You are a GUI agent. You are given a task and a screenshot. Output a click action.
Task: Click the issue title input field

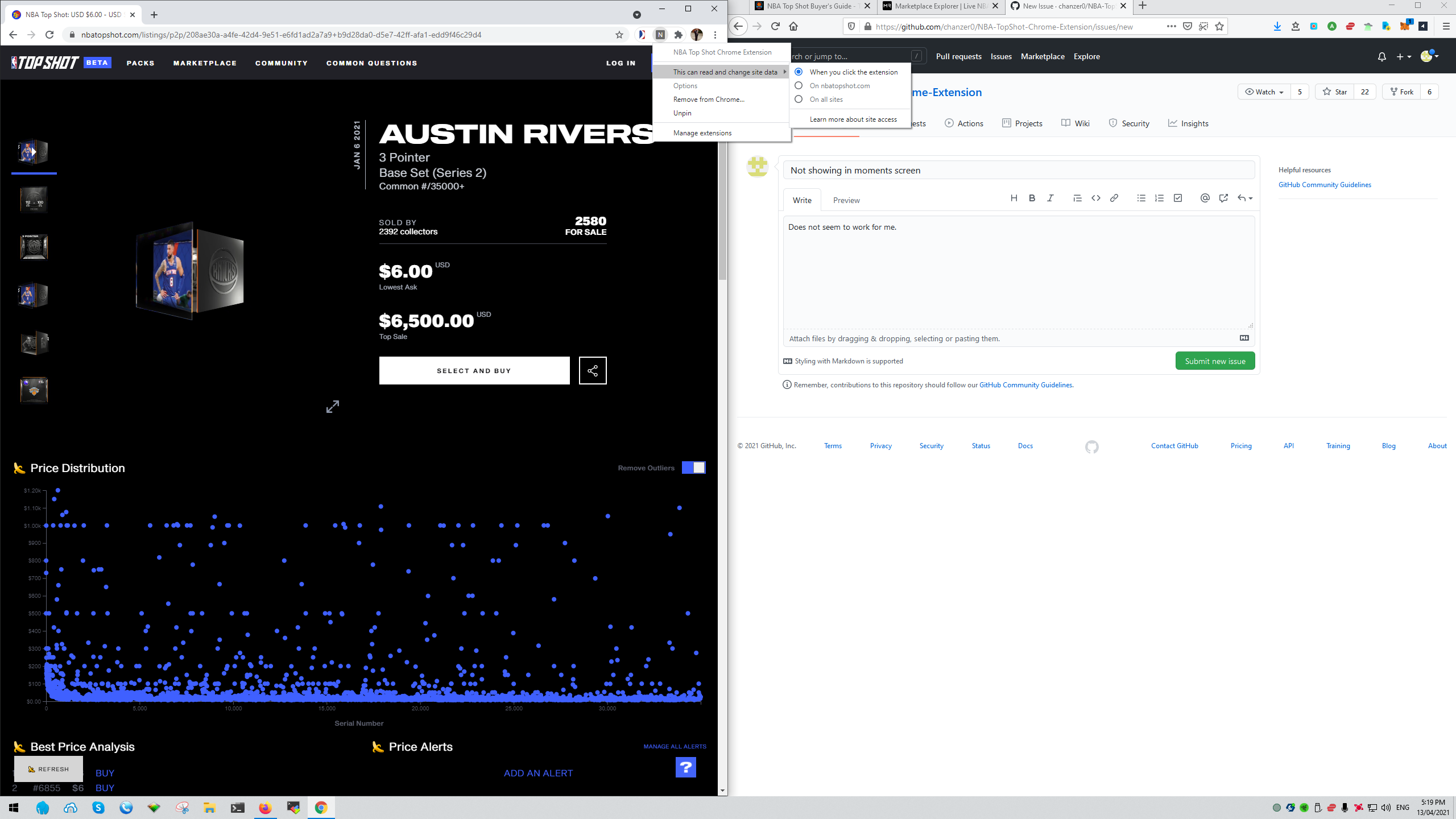tap(1018, 170)
